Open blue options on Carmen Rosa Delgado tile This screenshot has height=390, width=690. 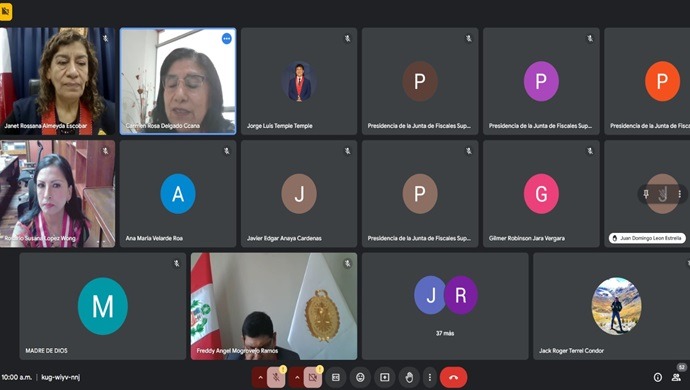coord(227,39)
